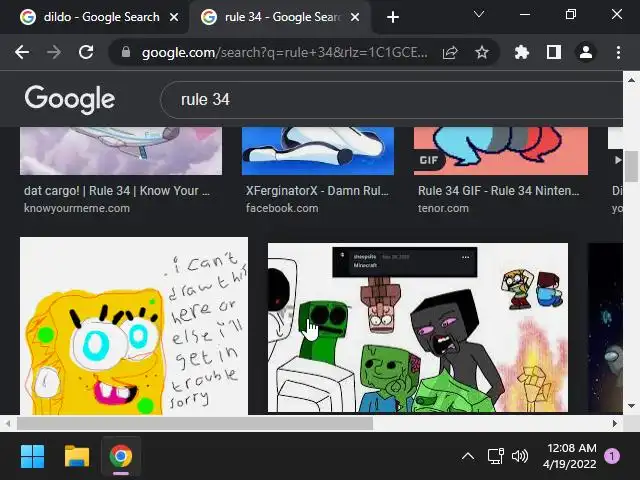Click the horizontal scrollbar left arrow
The width and height of the screenshot is (640, 480).
click(8, 424)
